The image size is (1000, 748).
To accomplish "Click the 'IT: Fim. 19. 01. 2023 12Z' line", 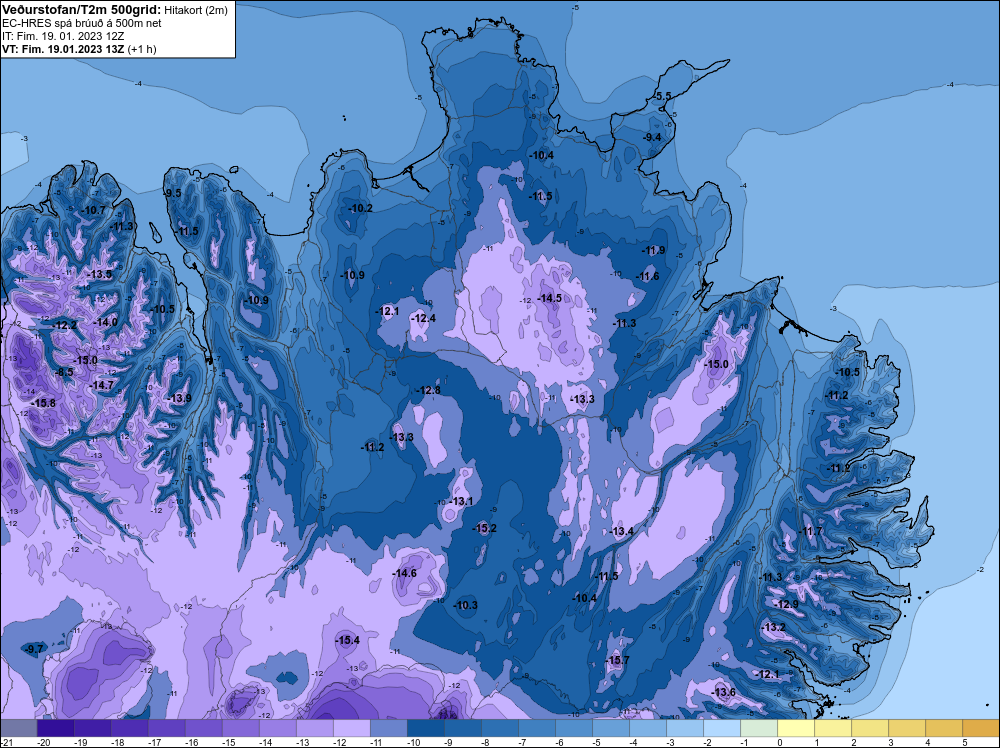I will [62, 36].
